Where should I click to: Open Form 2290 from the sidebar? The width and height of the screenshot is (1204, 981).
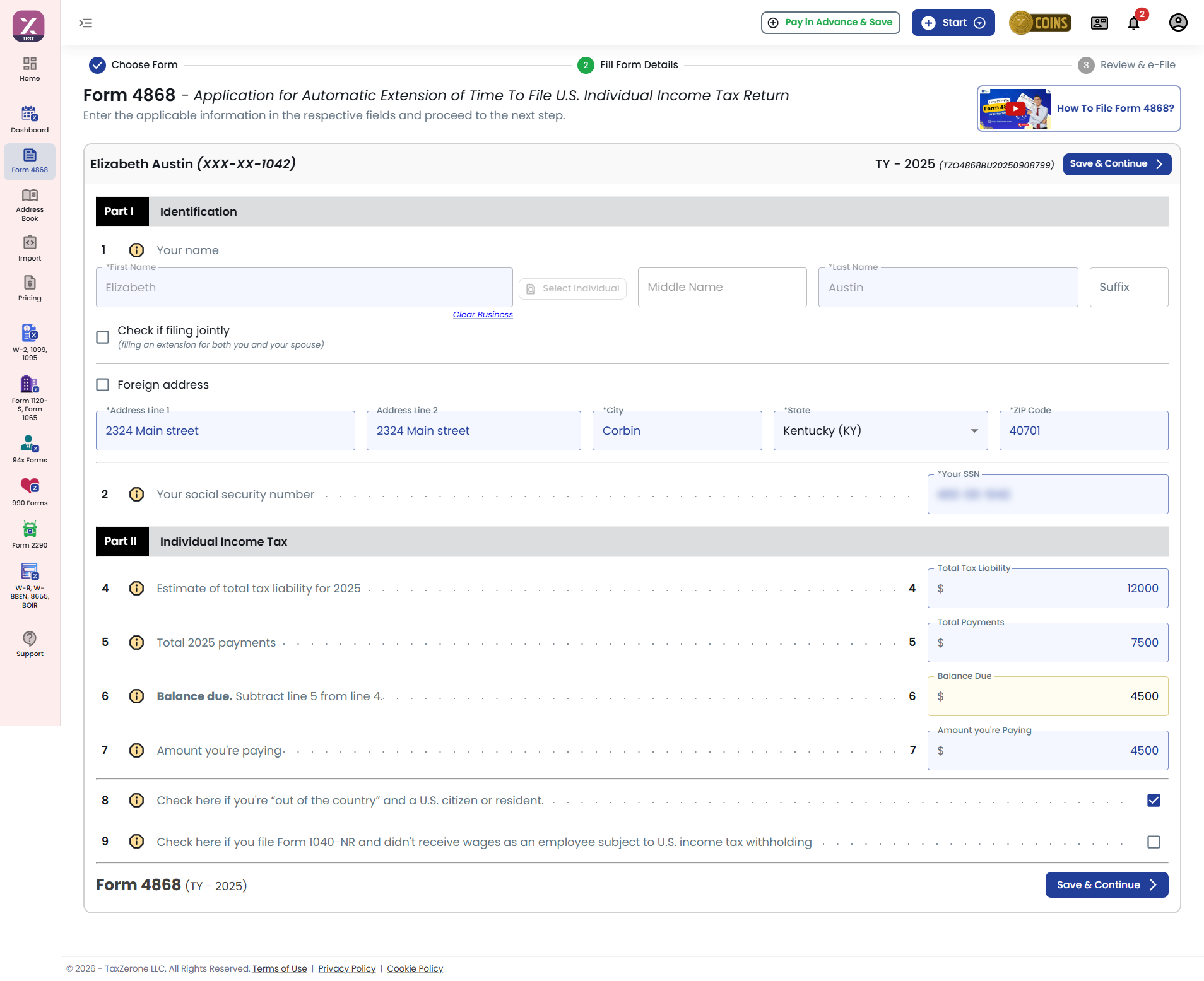pyautogui.click(x=30, y=534)
